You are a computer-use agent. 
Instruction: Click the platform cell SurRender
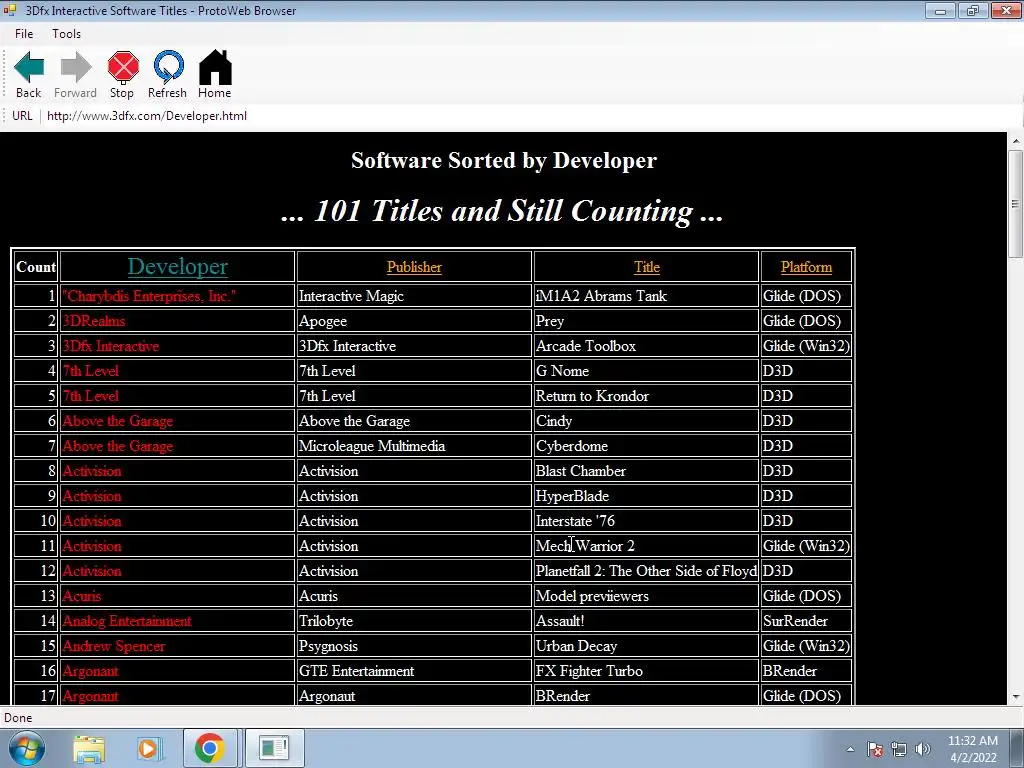[806, 621]
